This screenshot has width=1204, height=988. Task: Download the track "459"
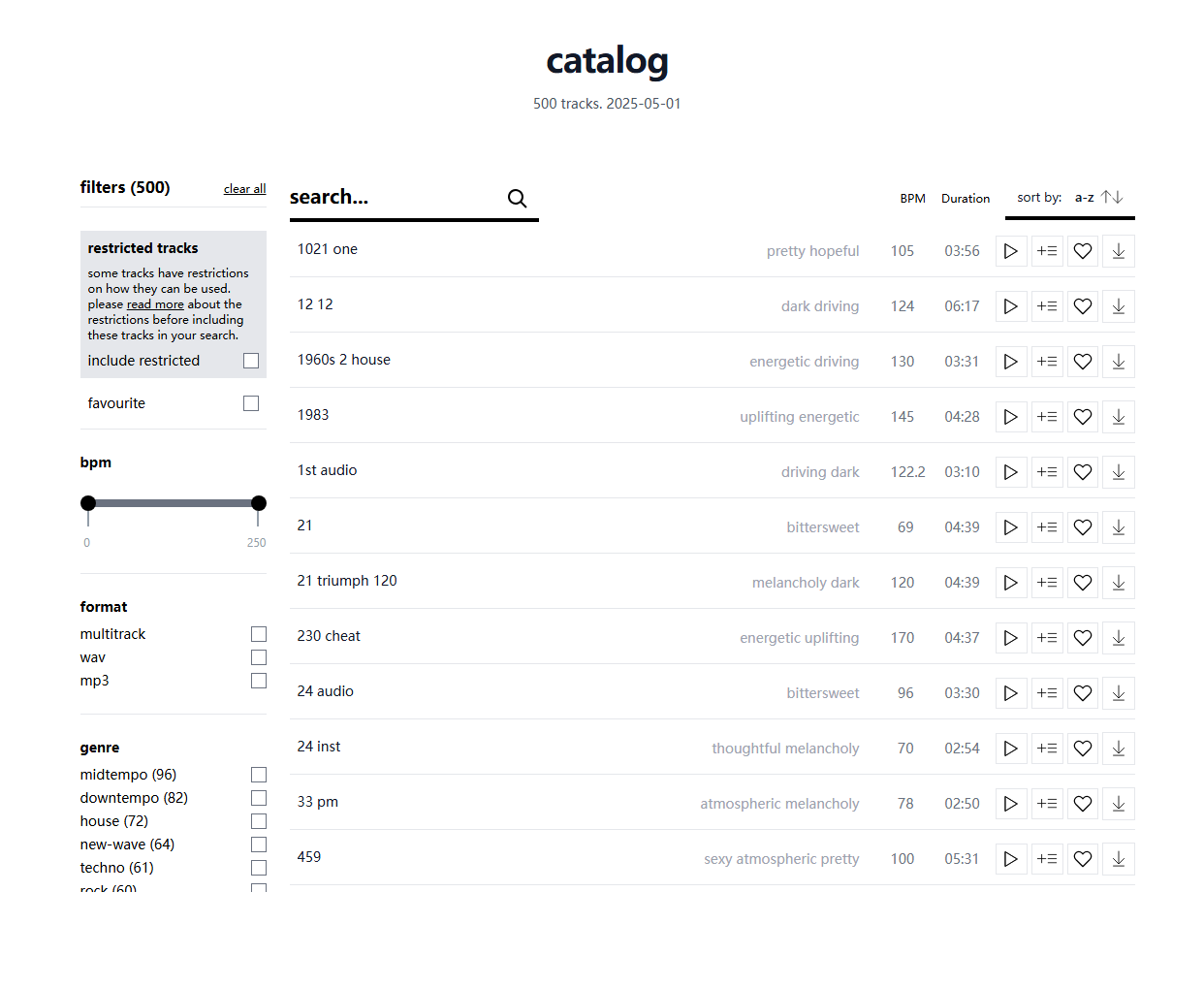pyautogui.click(x=1119, y=859)
